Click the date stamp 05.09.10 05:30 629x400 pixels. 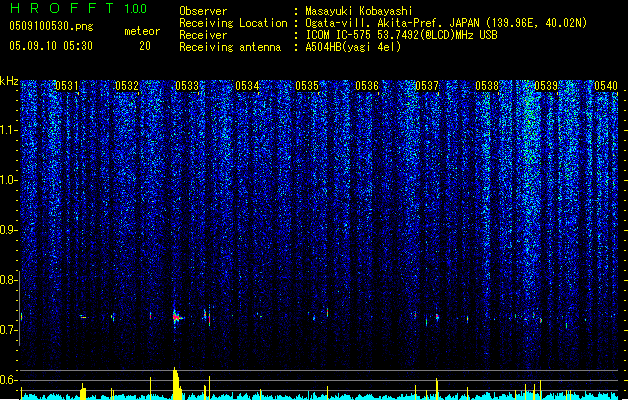point(51,46)
